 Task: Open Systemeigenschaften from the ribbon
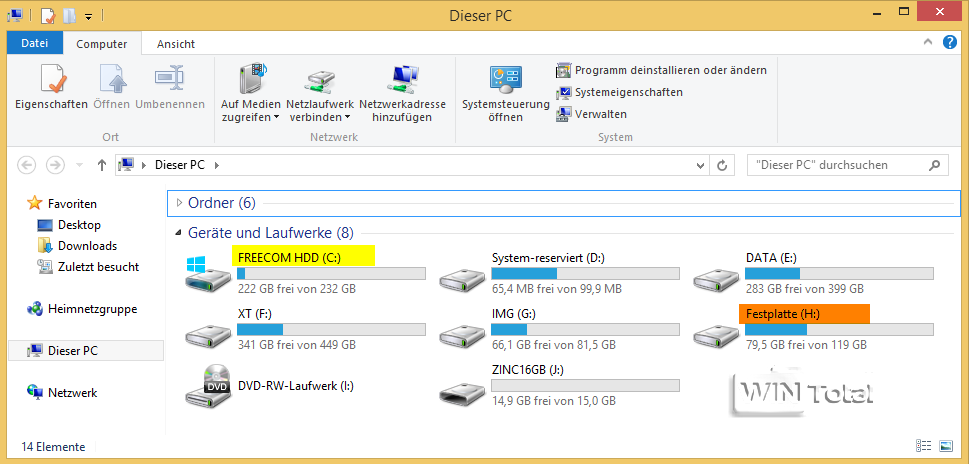point(619,93)
